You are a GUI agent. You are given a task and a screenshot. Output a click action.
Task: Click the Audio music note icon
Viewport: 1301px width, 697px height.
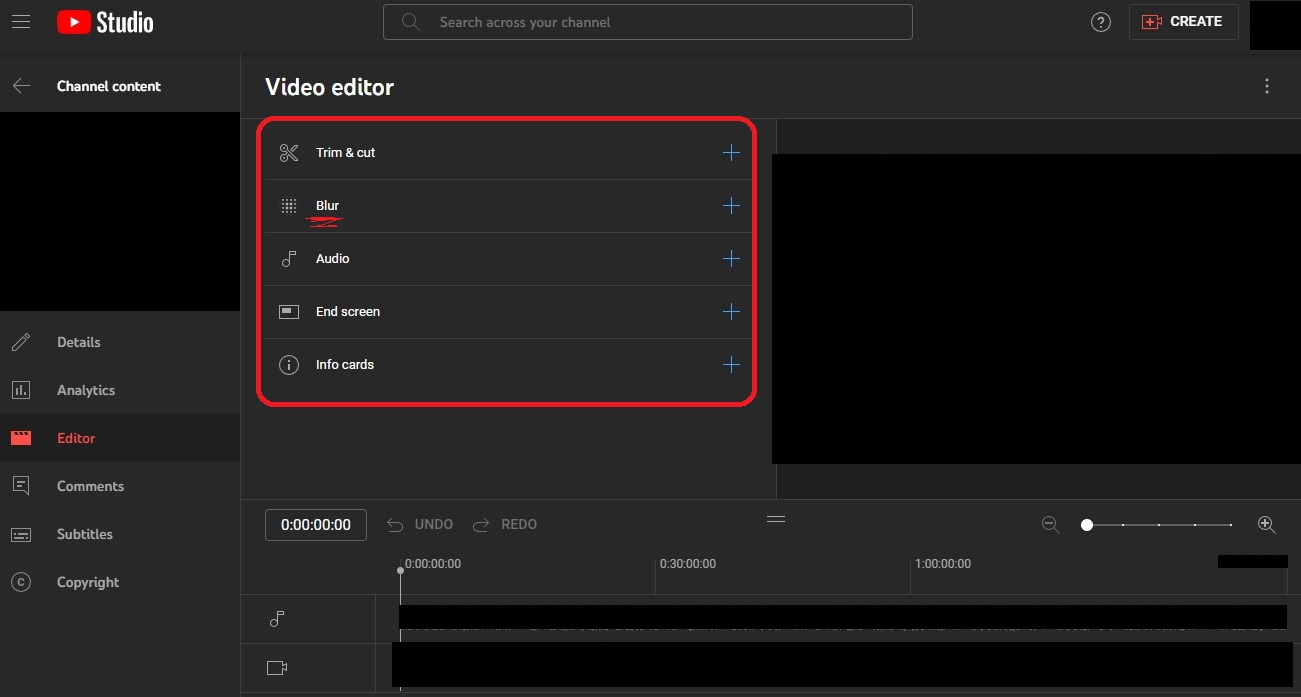289,259
